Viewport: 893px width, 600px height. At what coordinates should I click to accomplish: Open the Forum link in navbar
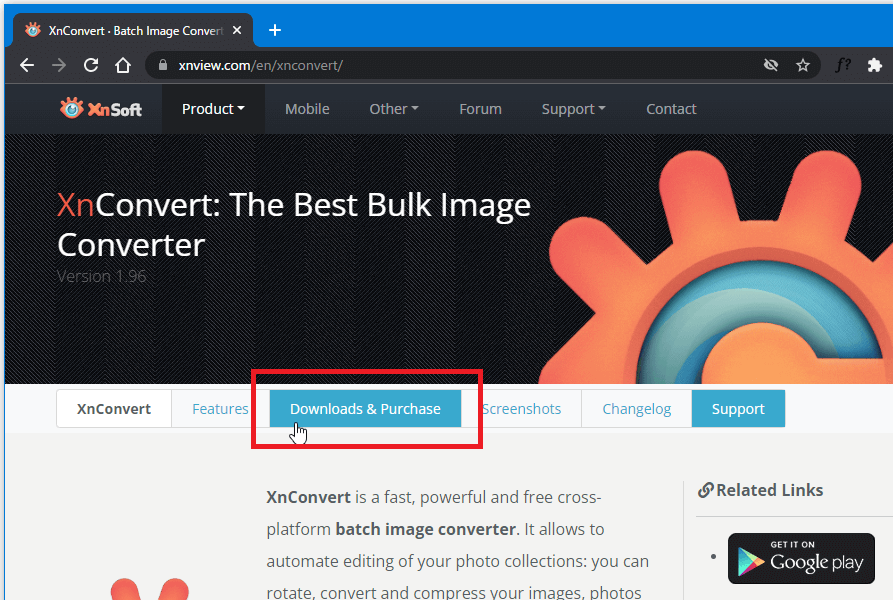[480, 109]
